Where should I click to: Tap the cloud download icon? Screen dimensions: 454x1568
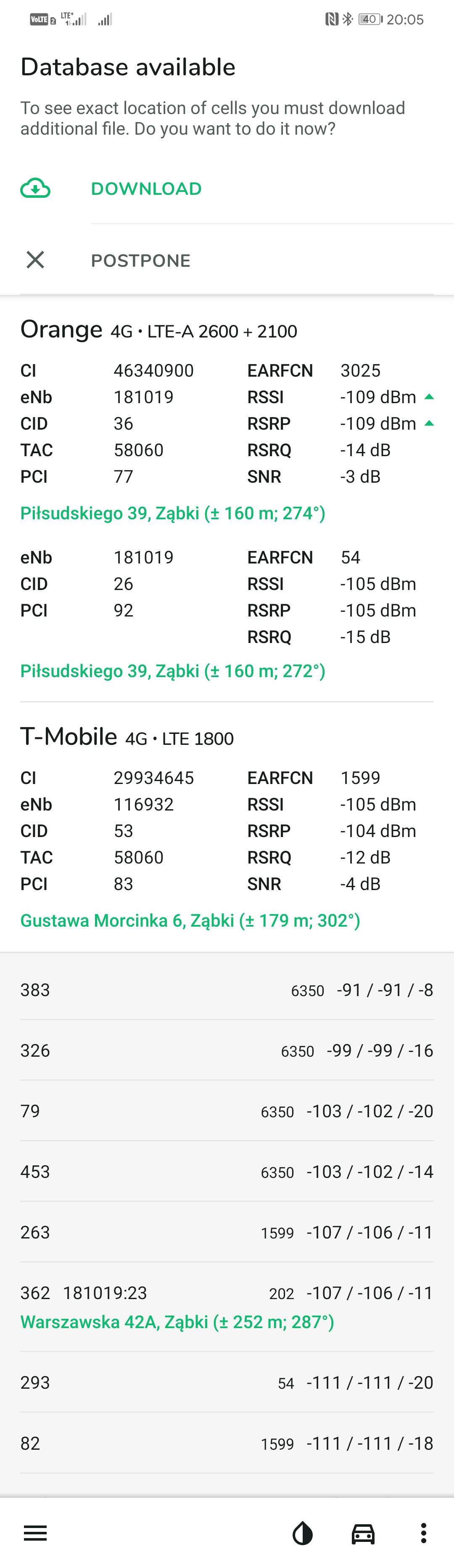(x=35, y=189)
